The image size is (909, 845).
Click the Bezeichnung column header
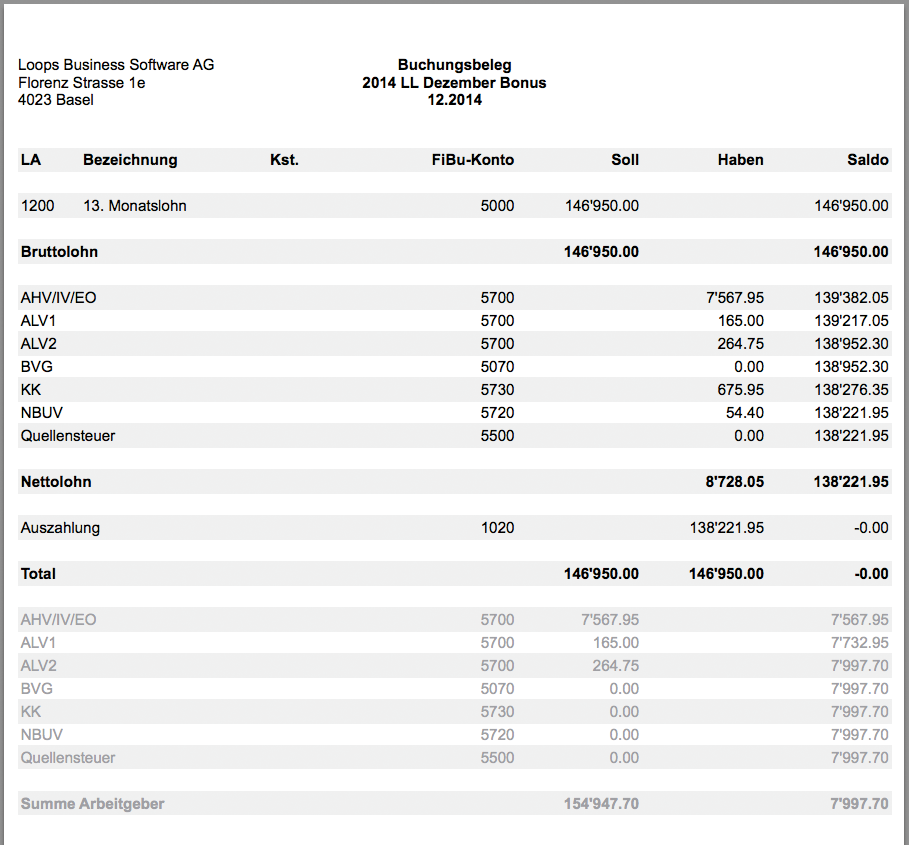click(130, 160)
